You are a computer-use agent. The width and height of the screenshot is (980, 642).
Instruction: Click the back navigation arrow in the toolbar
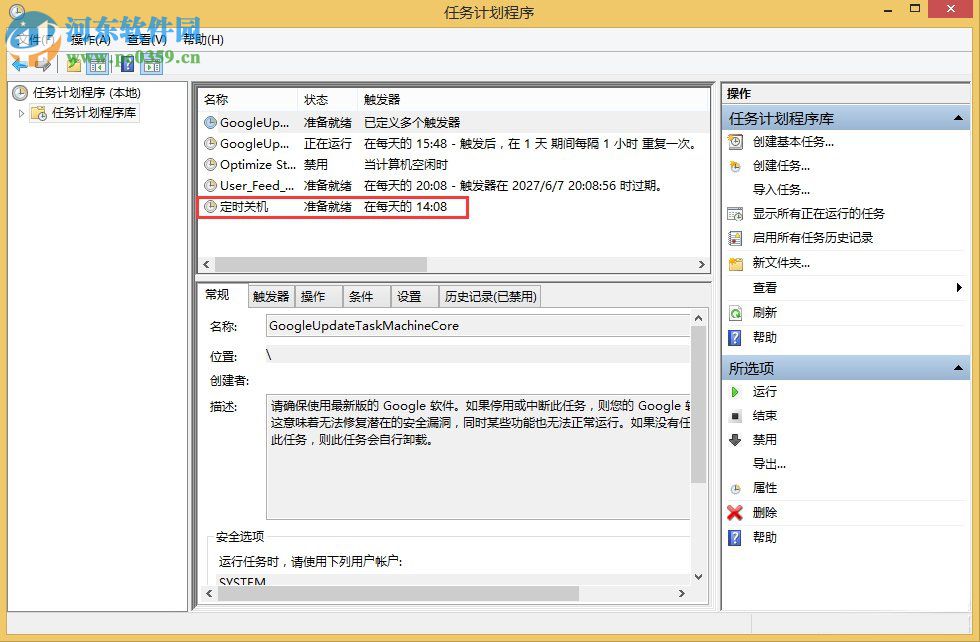point(20,63)
